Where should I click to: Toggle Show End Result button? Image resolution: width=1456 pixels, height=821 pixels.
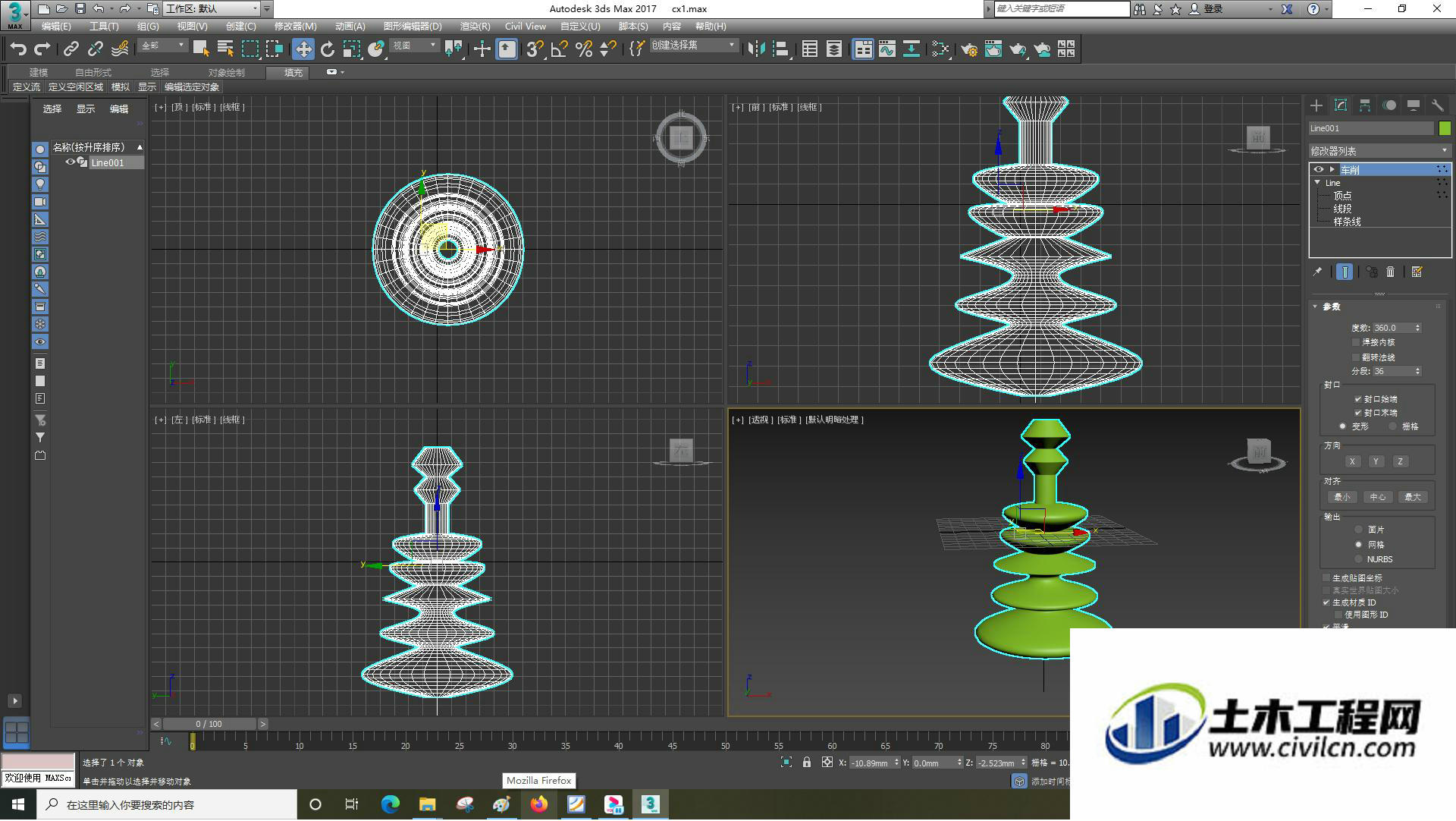pyautogui.click(x=1345, y=272)
